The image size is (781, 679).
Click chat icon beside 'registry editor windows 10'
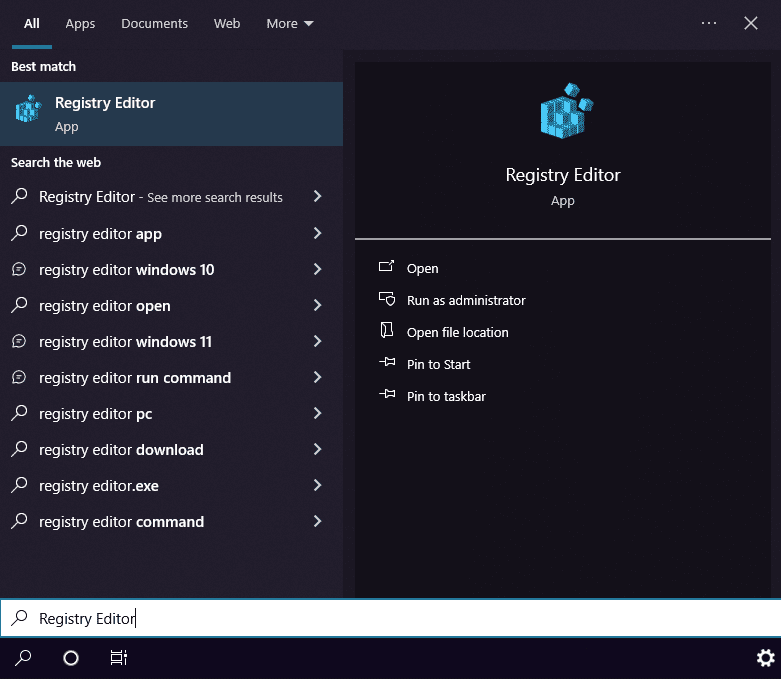19,270
